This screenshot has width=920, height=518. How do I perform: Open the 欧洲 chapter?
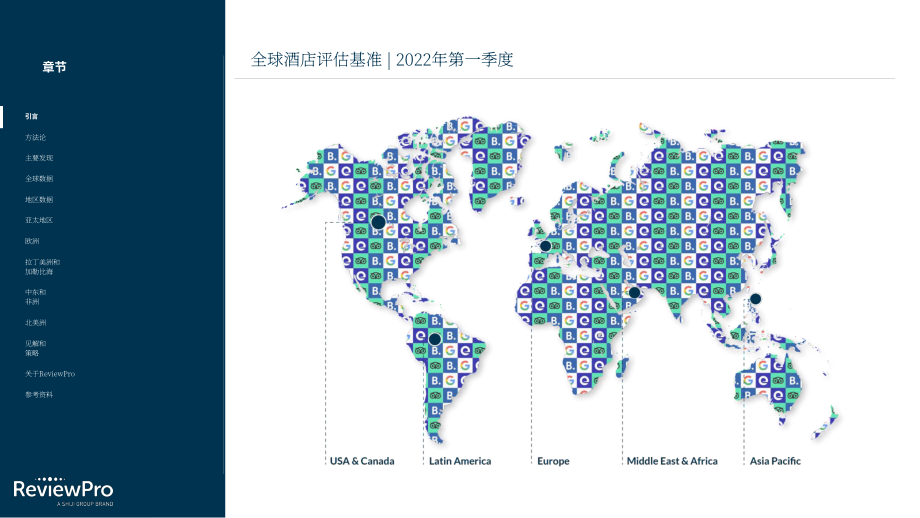point(32,241)
